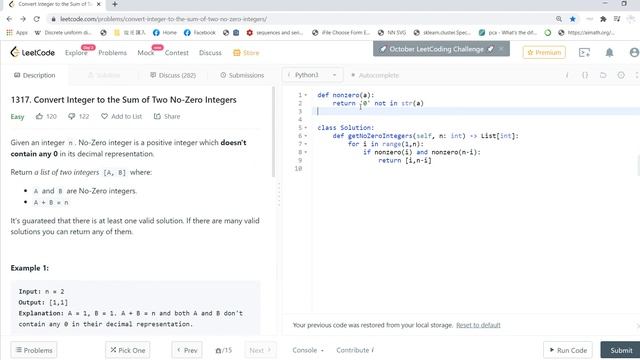Open Contribute link
This screenshot has height=360, width=640.
click(x=355, y=350)
